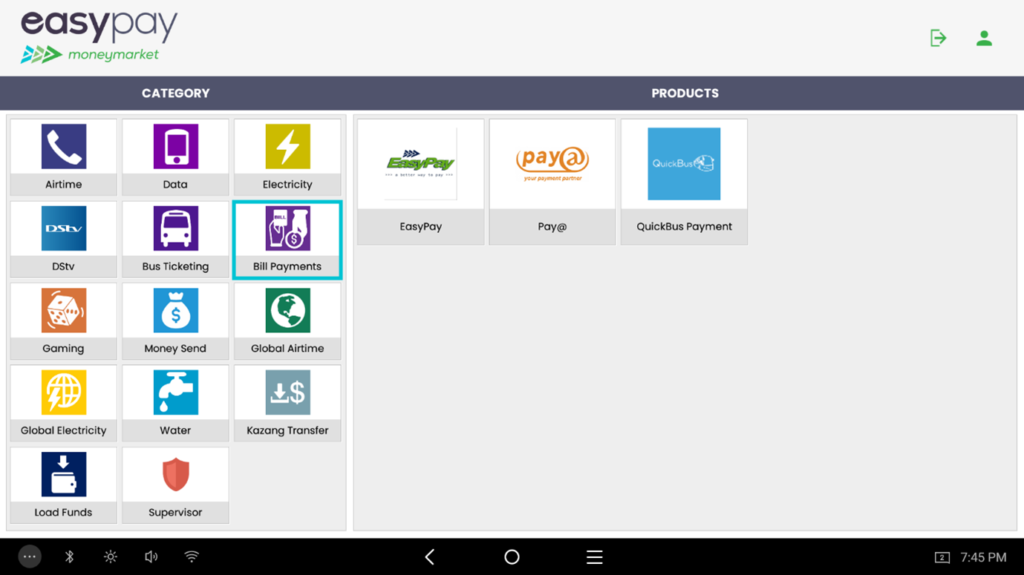Choose the Pay@ product
The height and width of the screenshot is (575, 1024).
(x=552, y=182)
